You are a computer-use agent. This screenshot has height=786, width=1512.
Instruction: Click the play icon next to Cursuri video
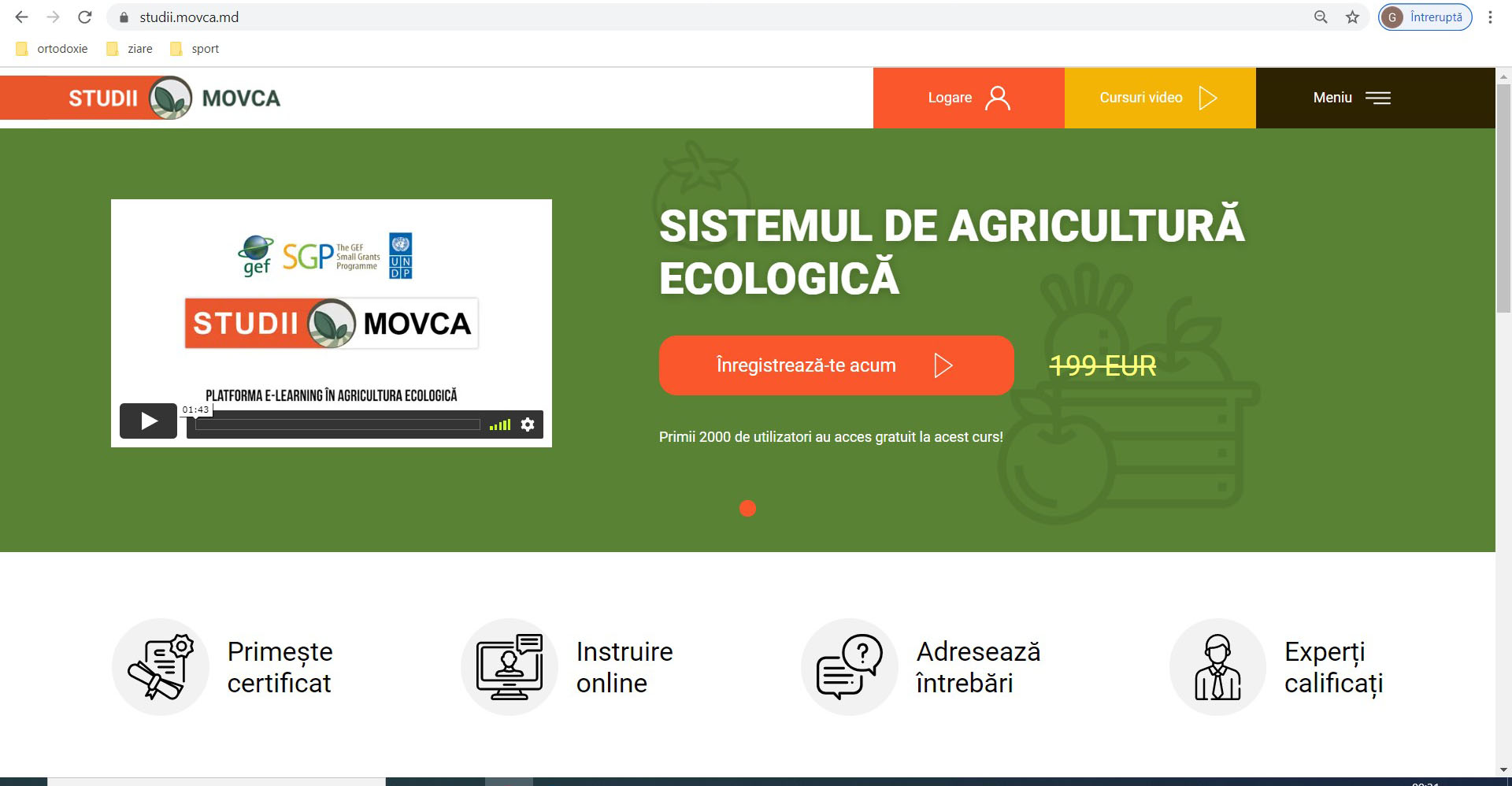tap(1208, 98)
